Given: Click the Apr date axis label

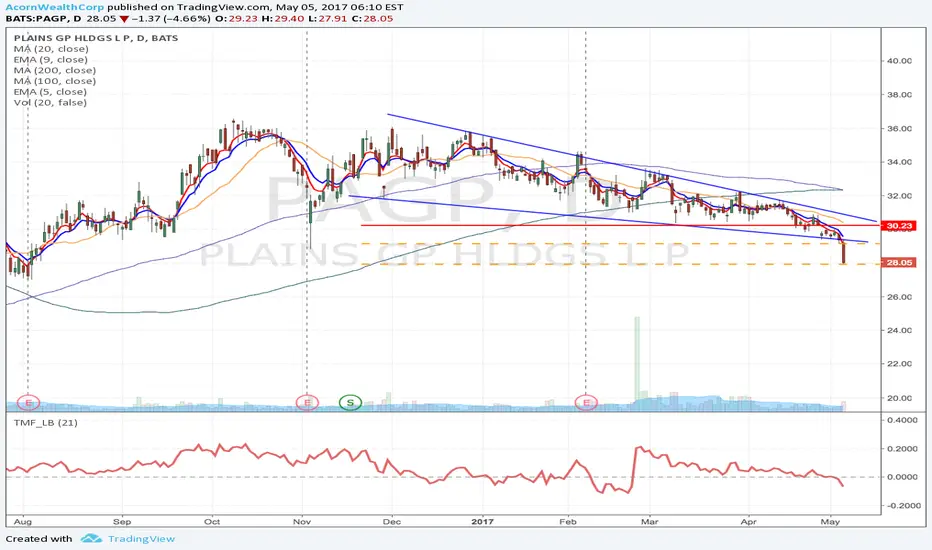Looking at the screenshot, I should [748, 521].
